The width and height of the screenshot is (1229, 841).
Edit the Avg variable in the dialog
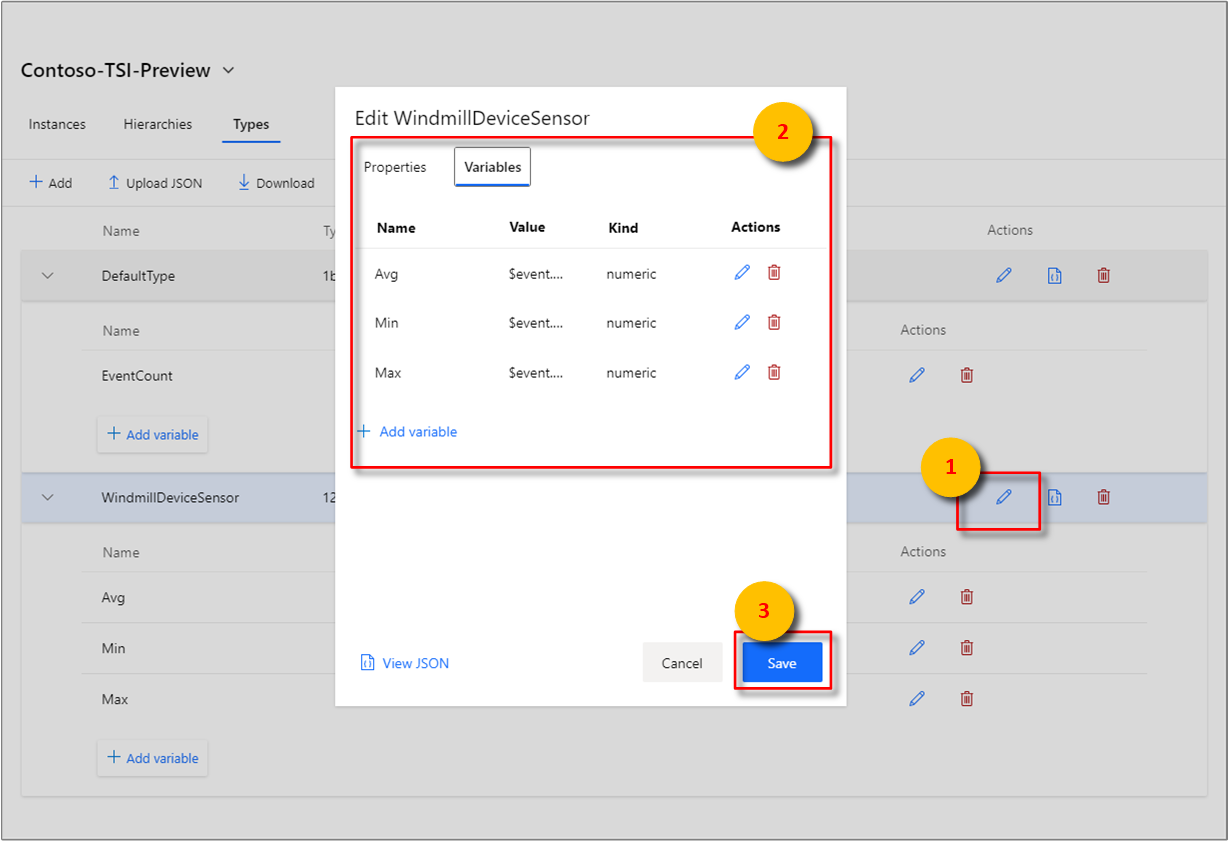[742, 273]
